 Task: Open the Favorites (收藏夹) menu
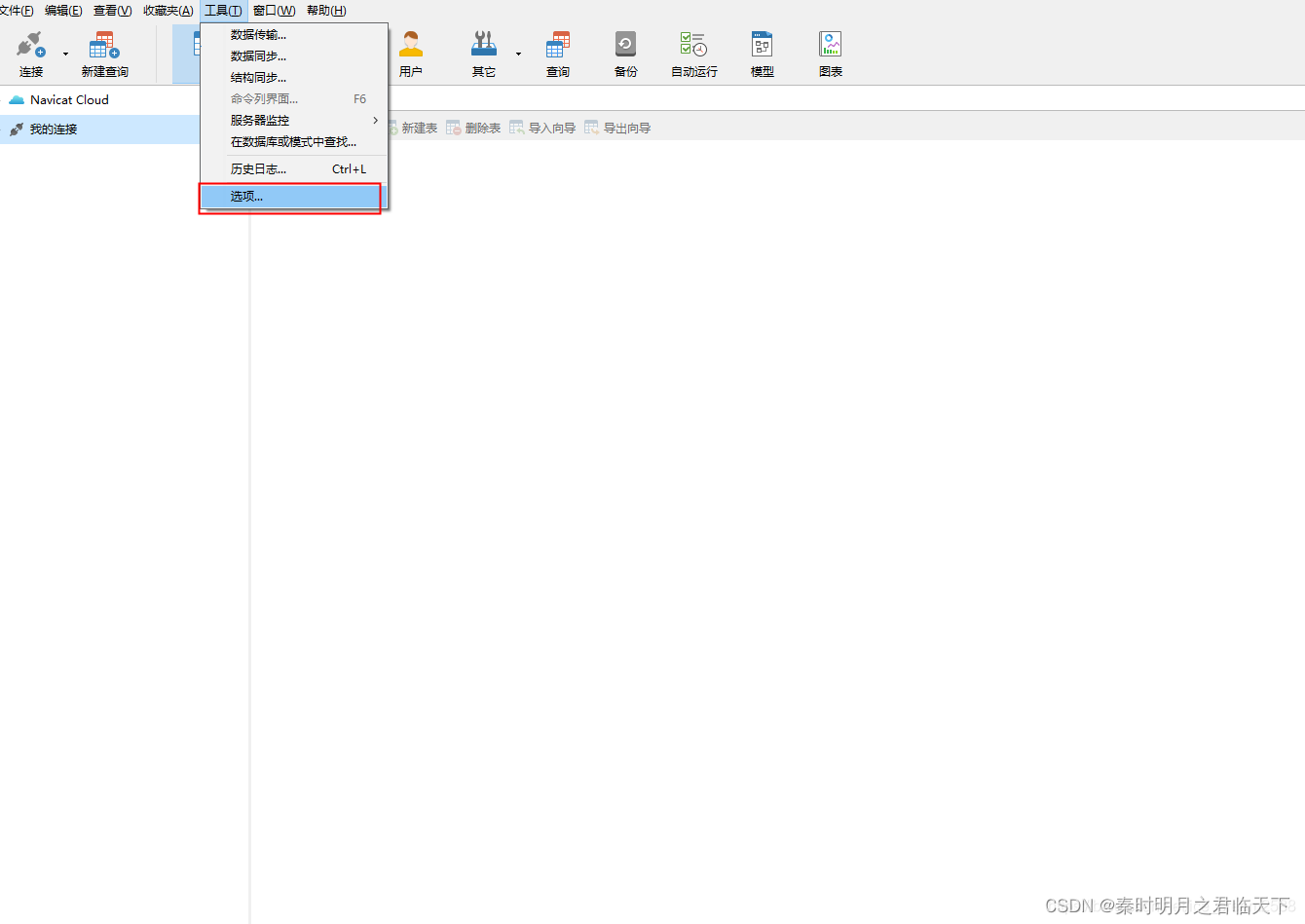coord(168,11)
